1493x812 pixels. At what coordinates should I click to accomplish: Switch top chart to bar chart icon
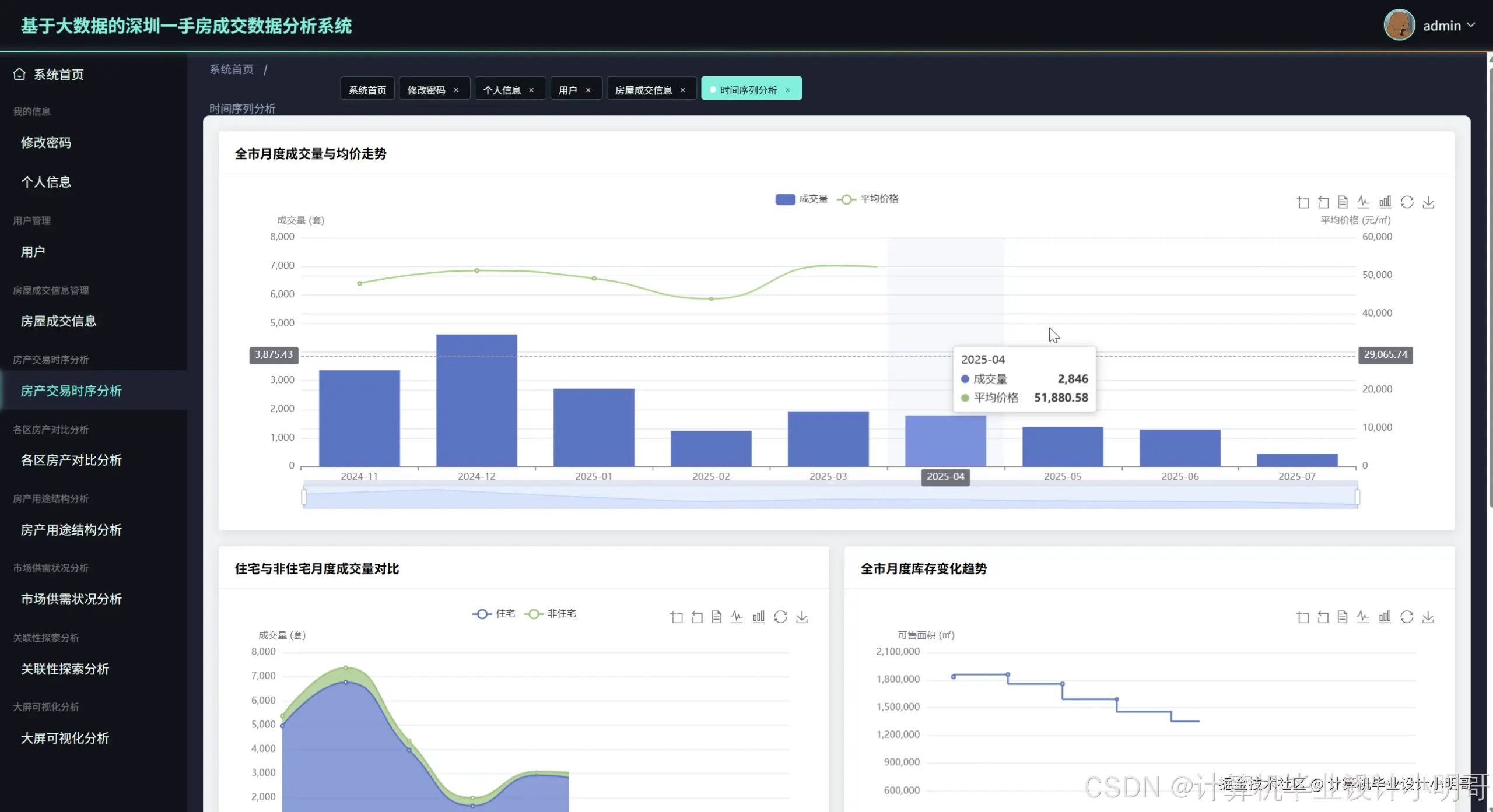tap(1385, 202)
